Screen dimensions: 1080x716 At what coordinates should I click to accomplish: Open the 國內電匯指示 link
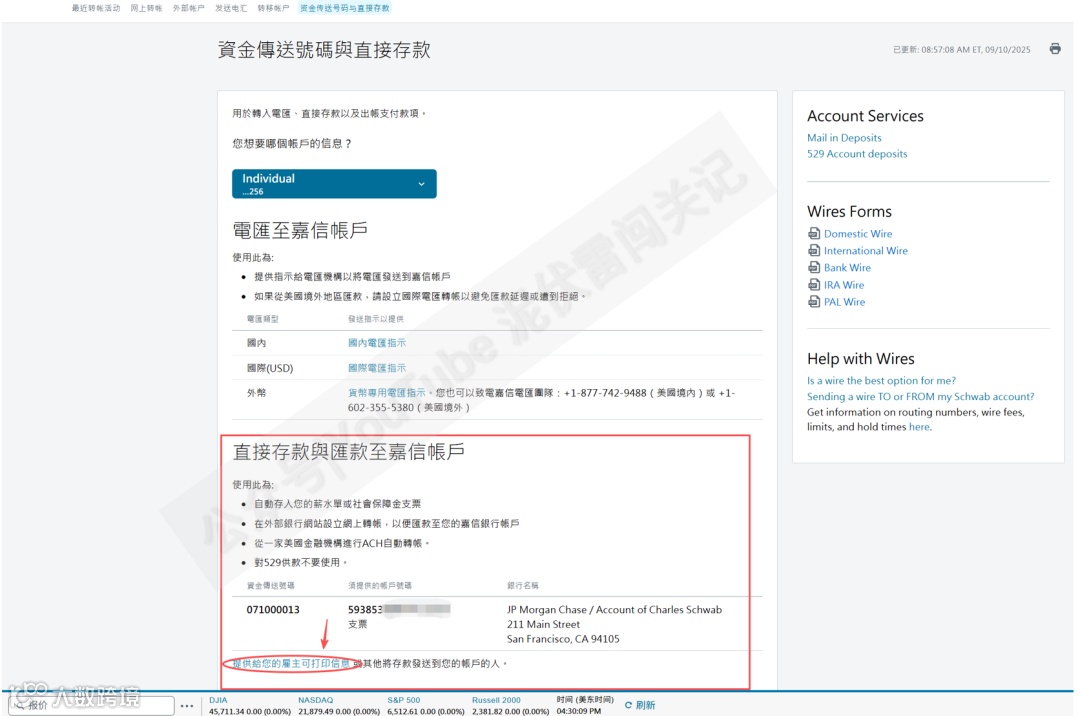coord(377,343)
